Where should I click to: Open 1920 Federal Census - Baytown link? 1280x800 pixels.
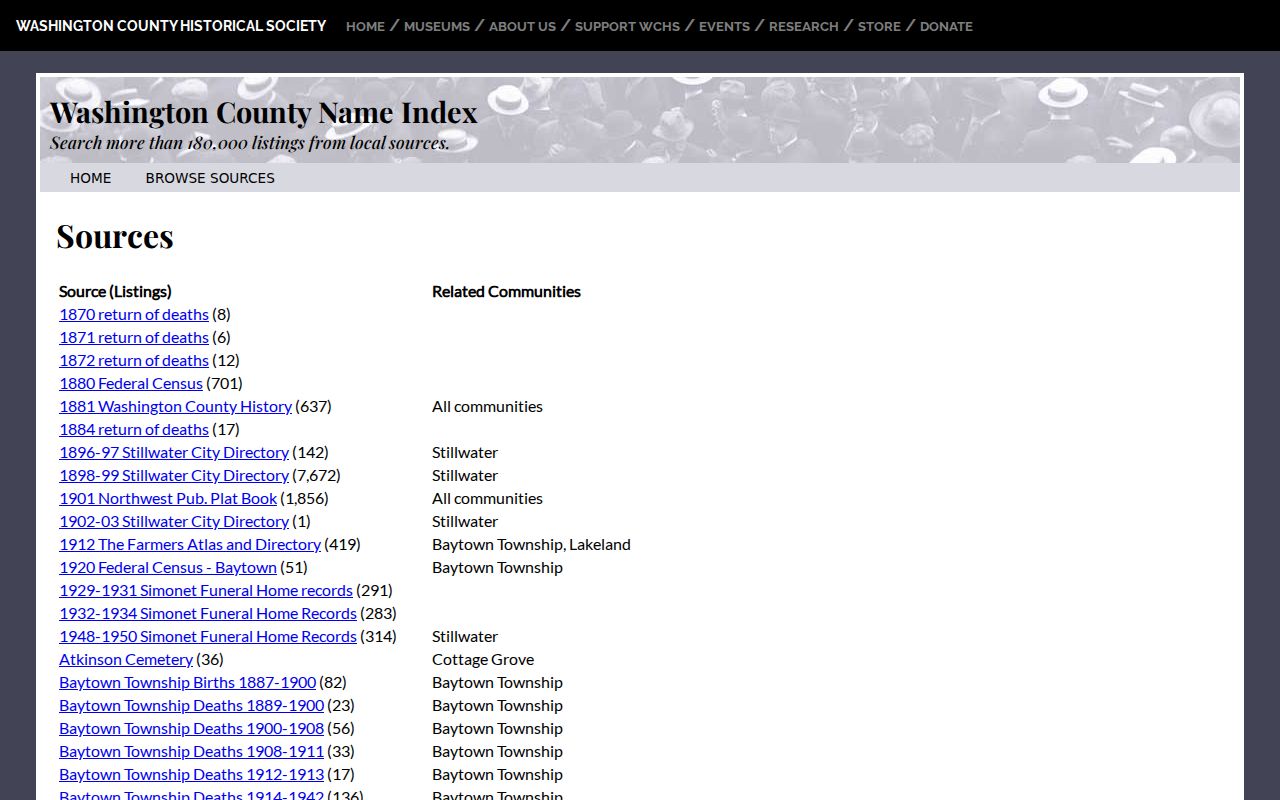coord(168,567)
